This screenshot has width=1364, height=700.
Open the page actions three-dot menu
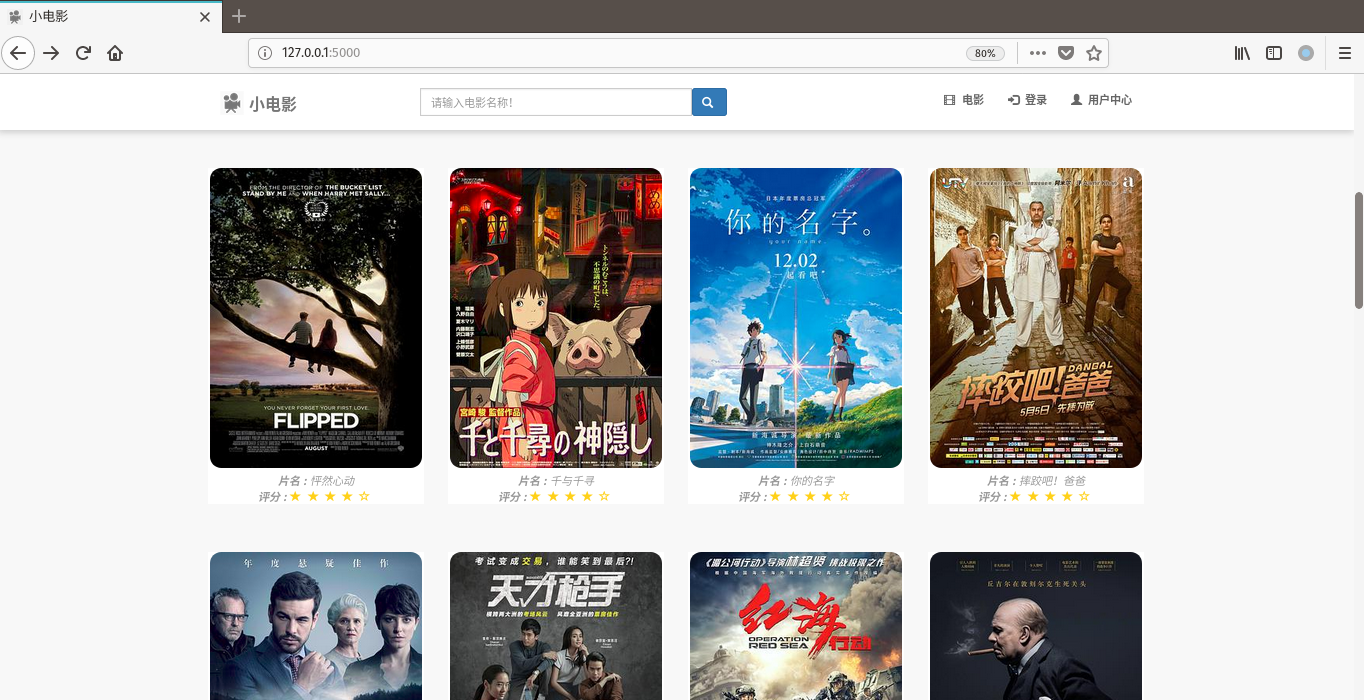[1037, 53]
